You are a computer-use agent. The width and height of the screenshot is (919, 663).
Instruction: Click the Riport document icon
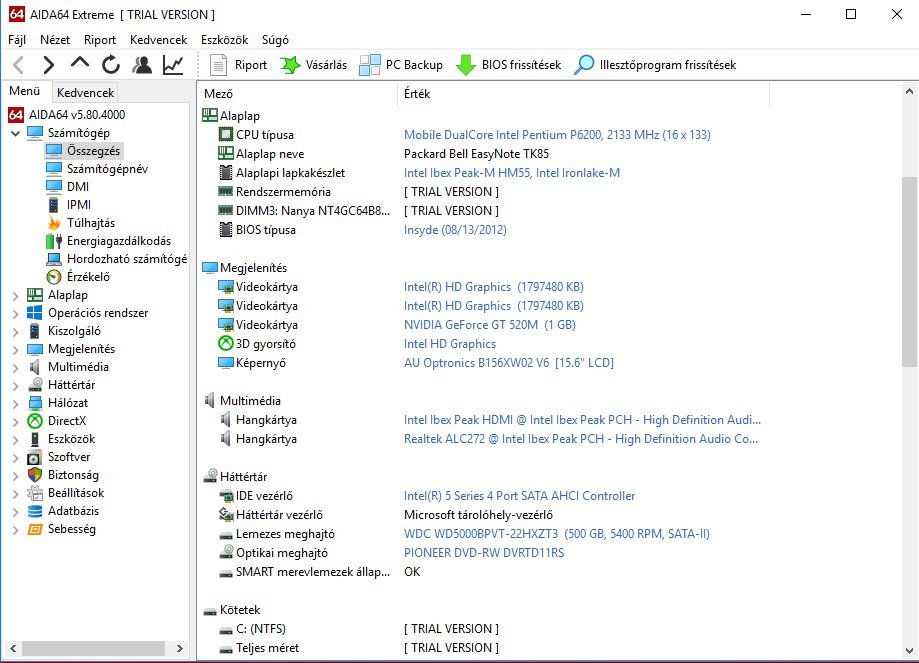click(x=218, y=64)
